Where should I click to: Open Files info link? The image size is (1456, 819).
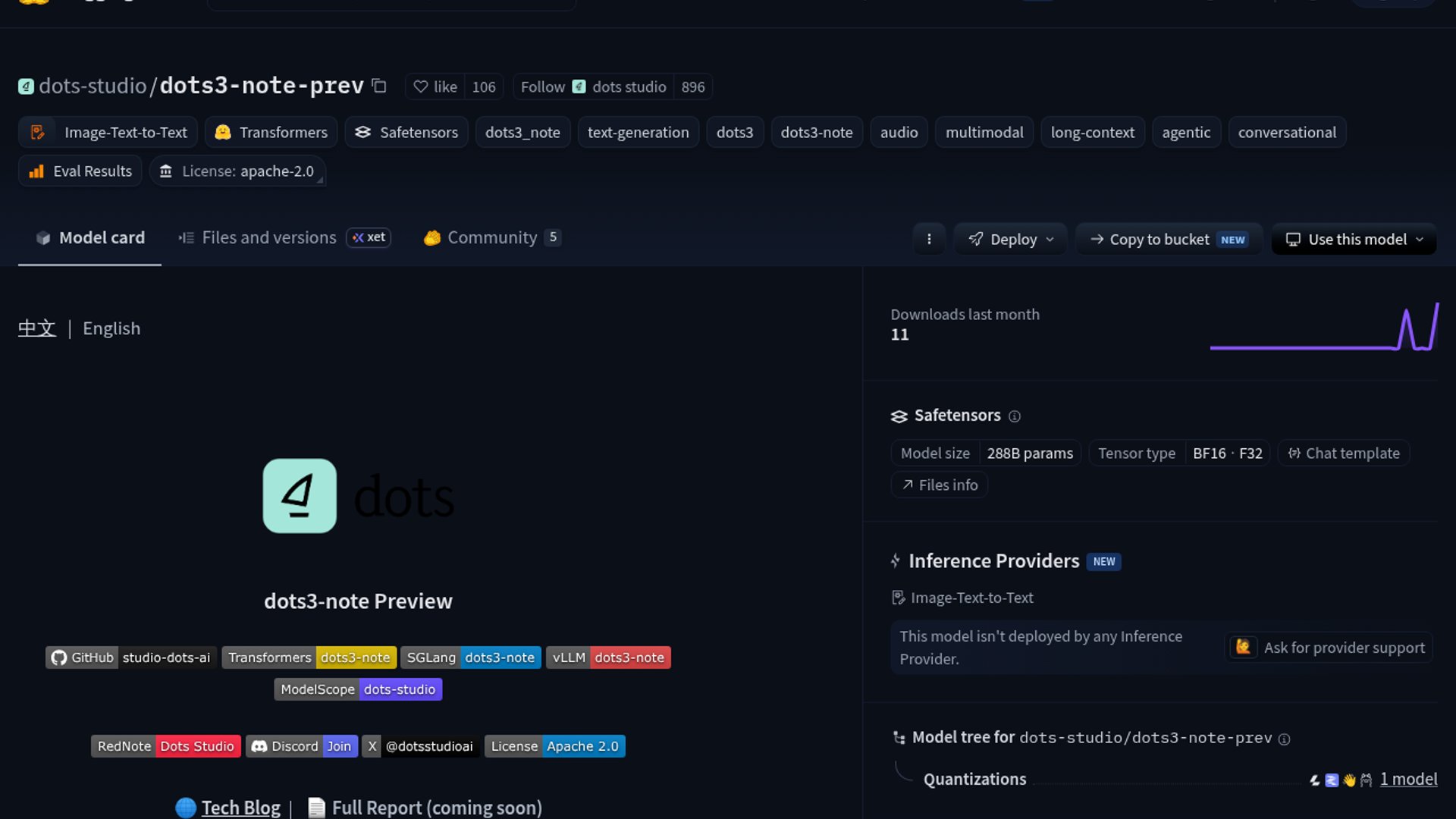pyautogui.click(x=940, y=485)
